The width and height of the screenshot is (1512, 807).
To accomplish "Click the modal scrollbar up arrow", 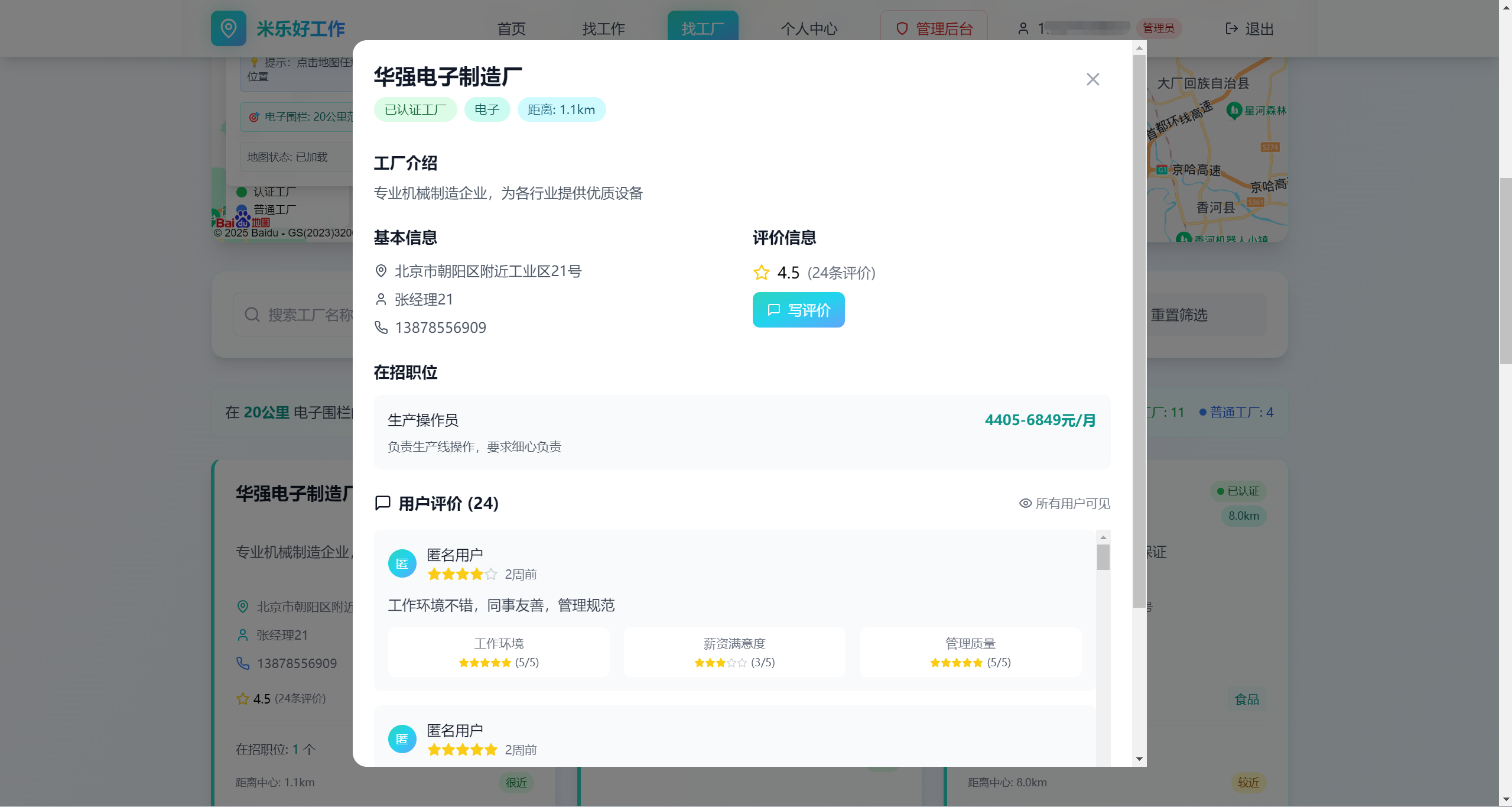I will (1139, 48).
